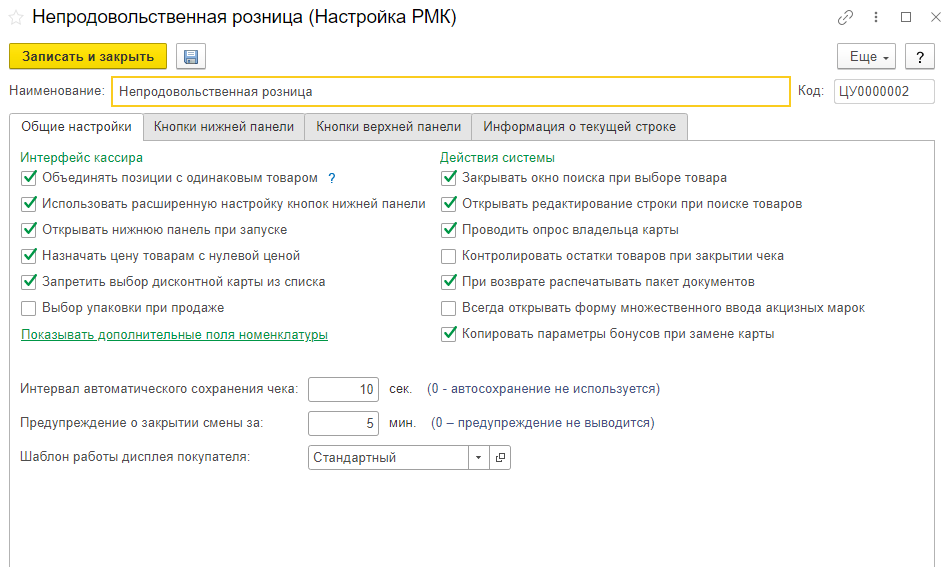Open the Еще dropdown menu

pos(866,57)
